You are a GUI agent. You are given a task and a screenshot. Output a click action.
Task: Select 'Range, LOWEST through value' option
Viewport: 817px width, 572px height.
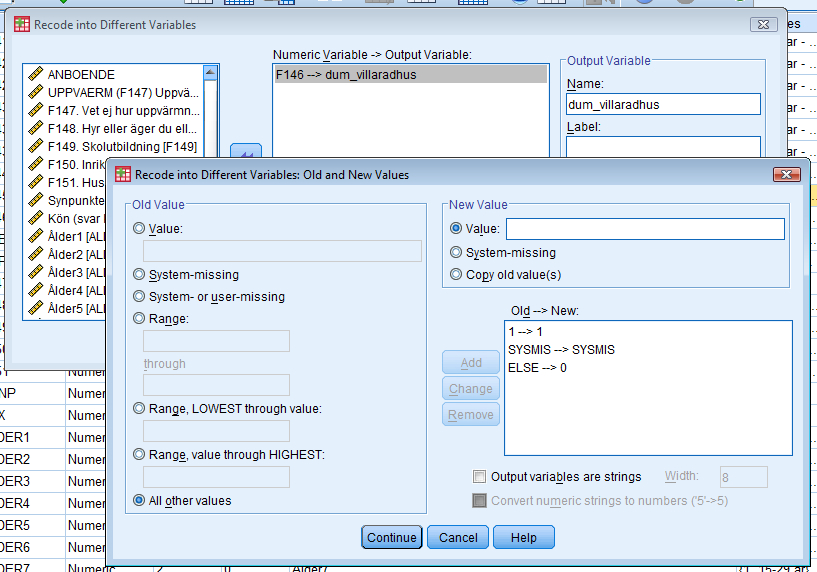click(139, 408)
